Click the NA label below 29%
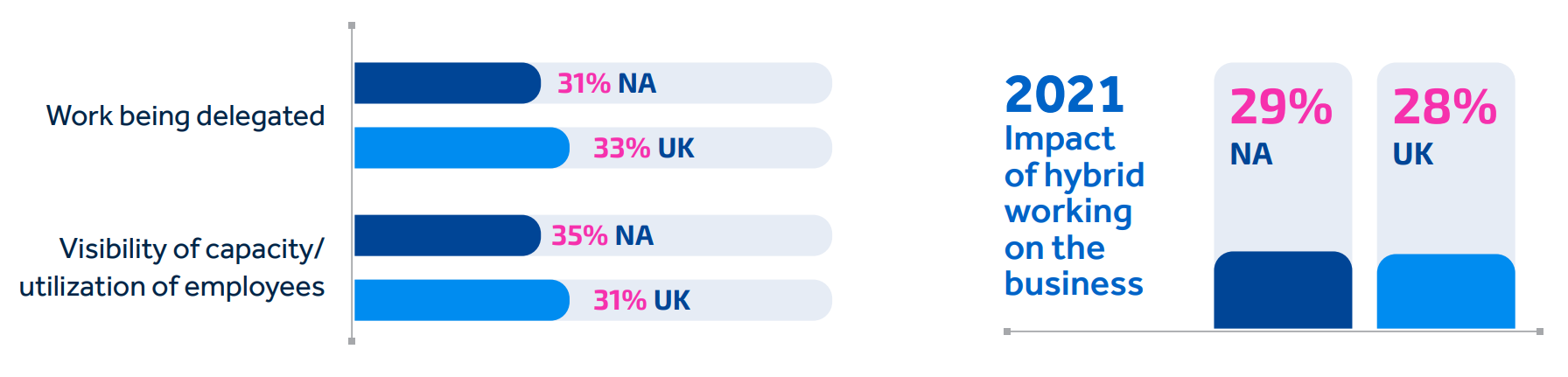Viewport: 1568px width, 377px height. [x=1251, y=154]
